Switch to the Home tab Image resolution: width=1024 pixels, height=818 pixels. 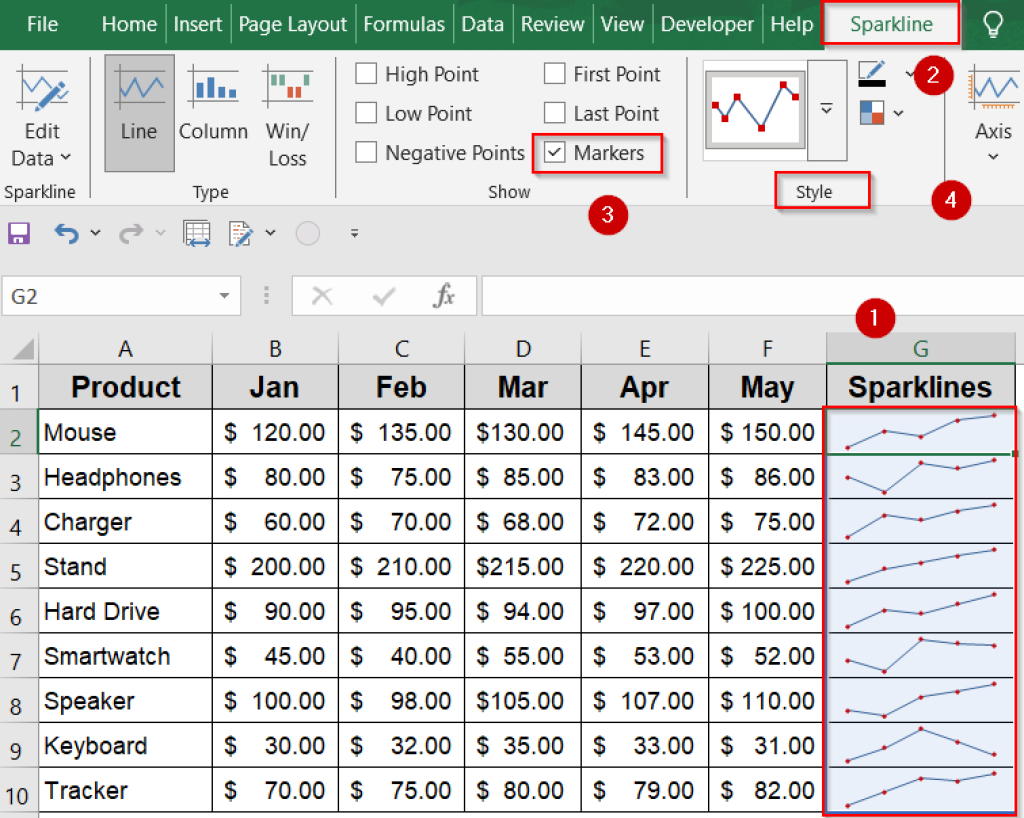[128, 24]
